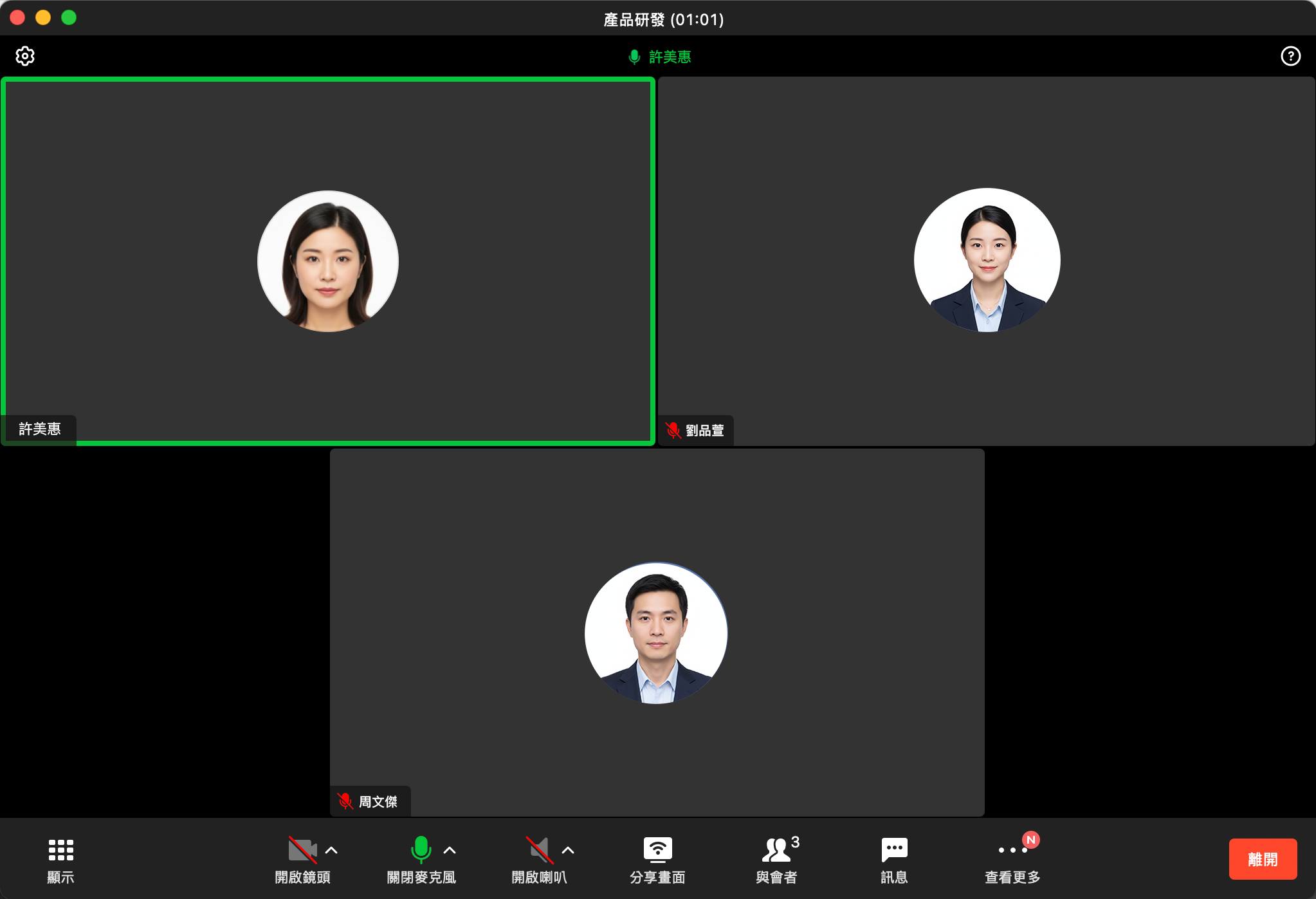Click the red 離開 leave button
Image resolution: width=1316 pixels, height=899 pixels.
point(1262,859)
